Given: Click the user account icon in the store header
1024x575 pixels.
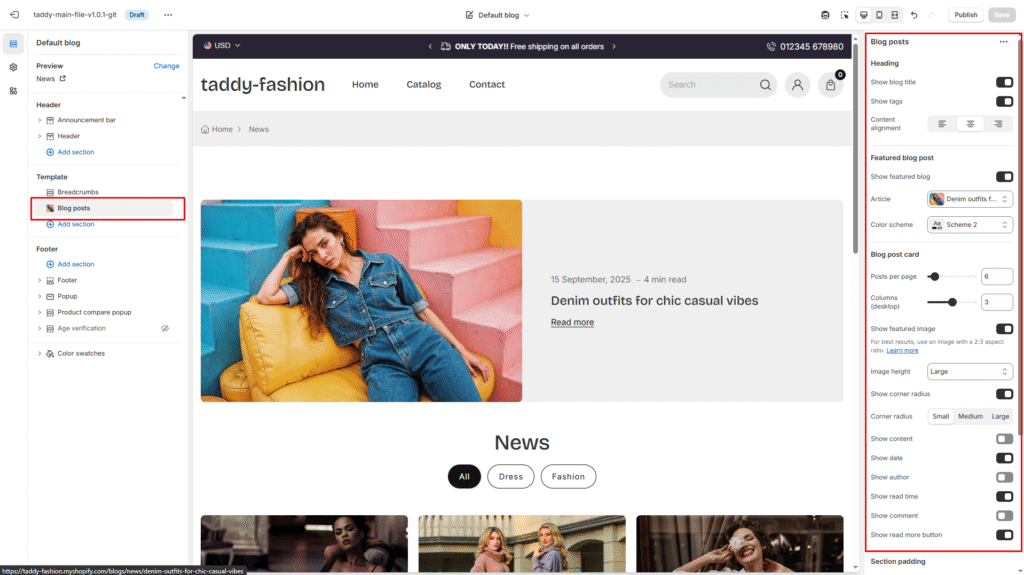Looking at the screenshot, I should point(797,85).
